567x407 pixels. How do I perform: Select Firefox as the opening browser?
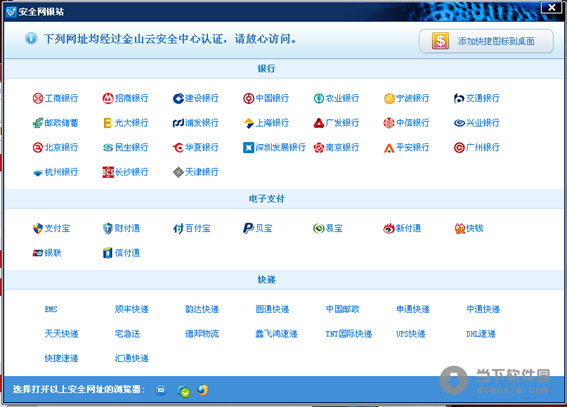tap(203, 390)
